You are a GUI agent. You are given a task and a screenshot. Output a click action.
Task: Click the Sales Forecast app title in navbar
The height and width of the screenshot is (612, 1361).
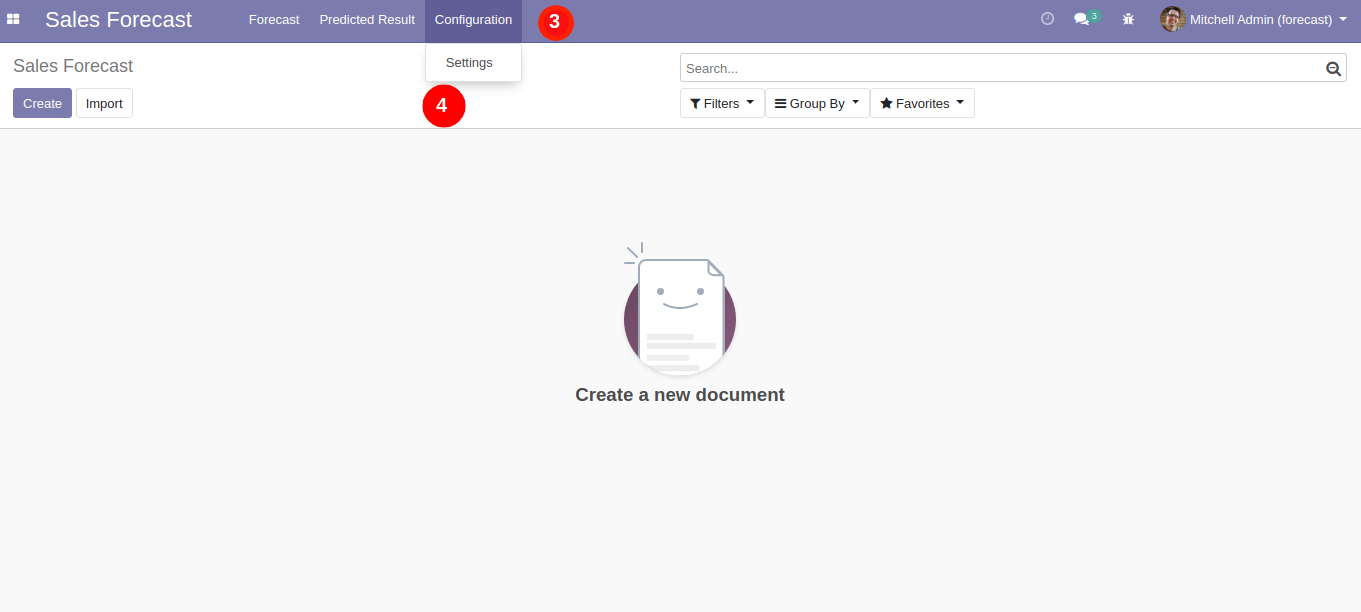pyautogui.click(x=118, y=20)
